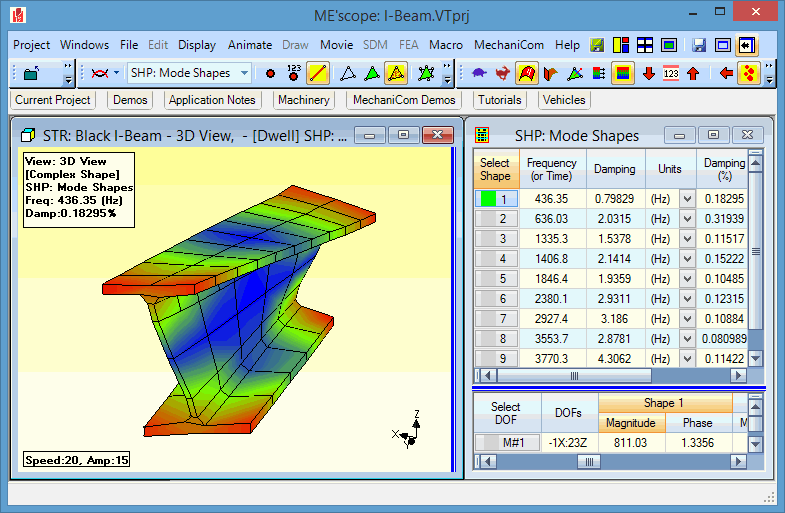Toggle the highlighted red deformation shape icon
The height and width of the screenshot is (513, 785).
pyautogui.click(x=527, y=74)
